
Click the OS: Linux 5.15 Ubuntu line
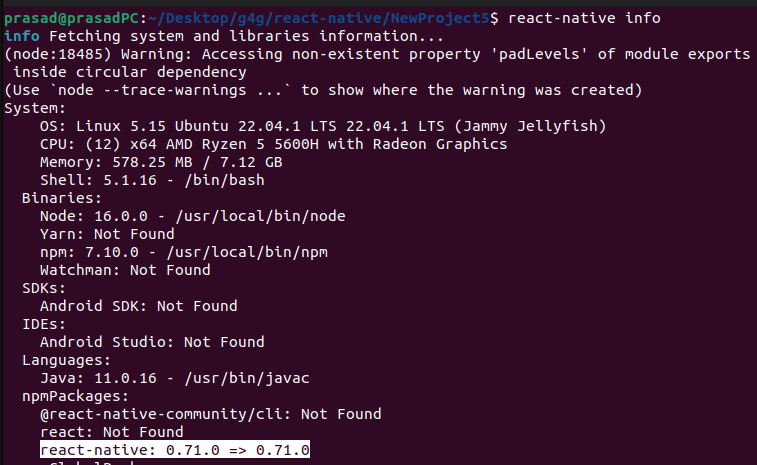pos(323,127)
